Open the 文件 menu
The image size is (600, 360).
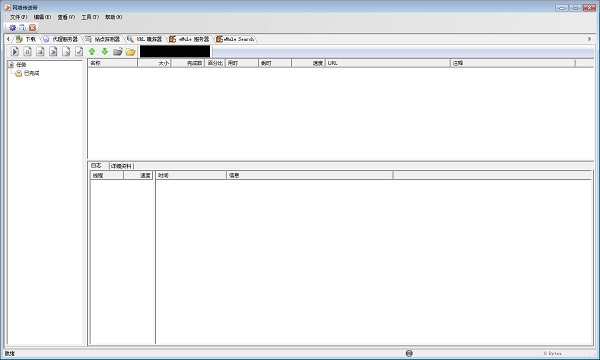click(x=18, y=17)
